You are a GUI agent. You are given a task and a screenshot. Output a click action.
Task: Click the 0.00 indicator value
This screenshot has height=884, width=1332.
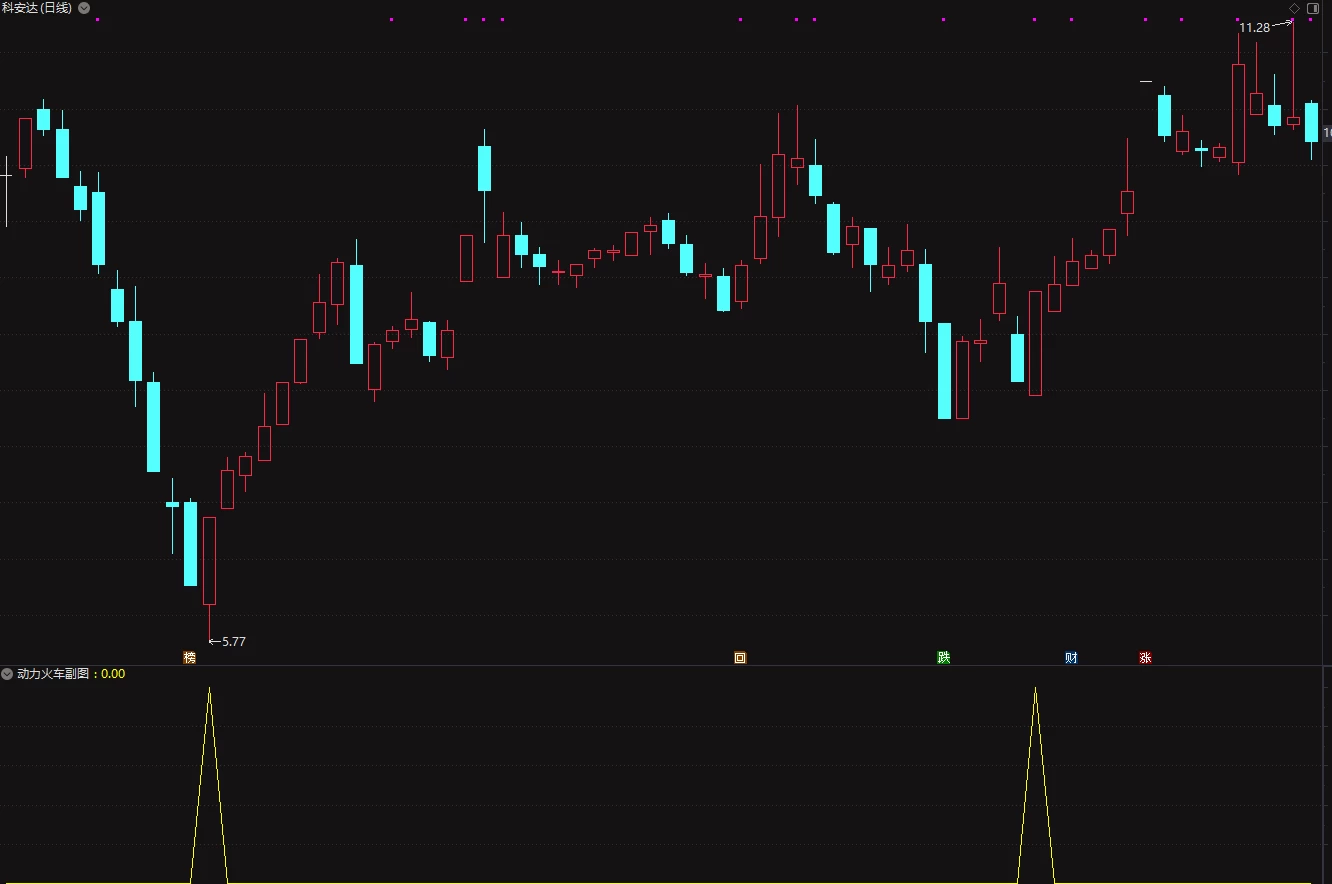click(113, 674)
